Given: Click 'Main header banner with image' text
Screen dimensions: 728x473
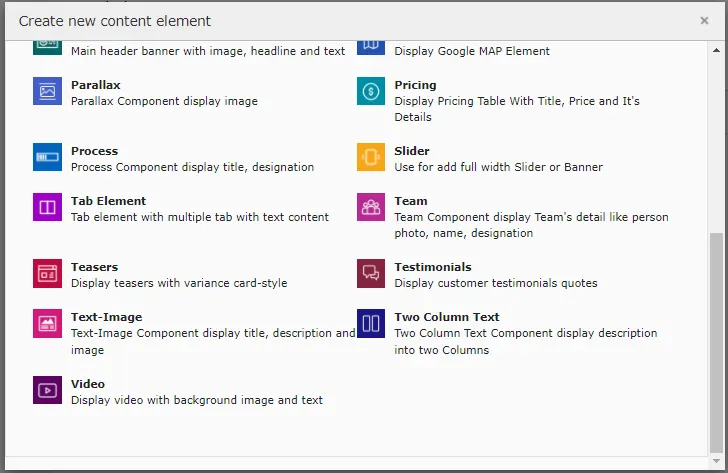Looking at the screenshot, I should (x=208, y=51).
